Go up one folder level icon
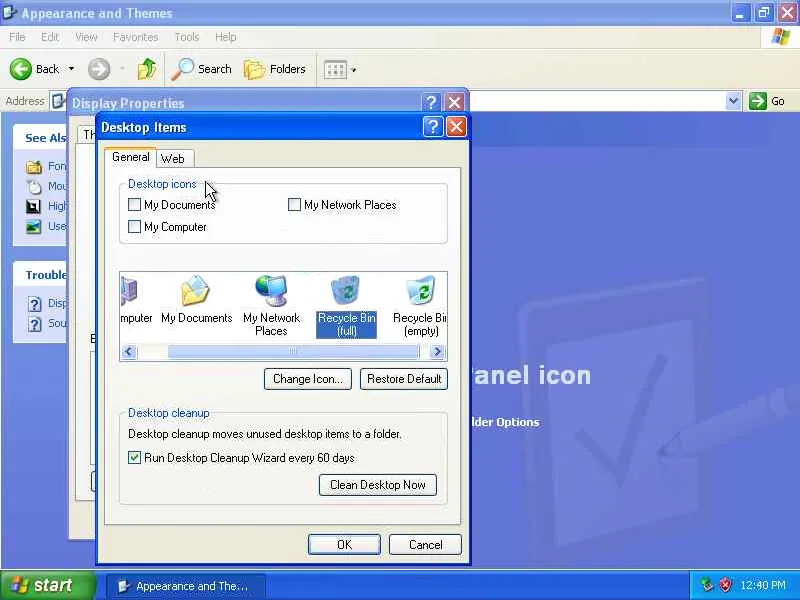This screenshot has height=600, width=800. click(x=147, y=69)
